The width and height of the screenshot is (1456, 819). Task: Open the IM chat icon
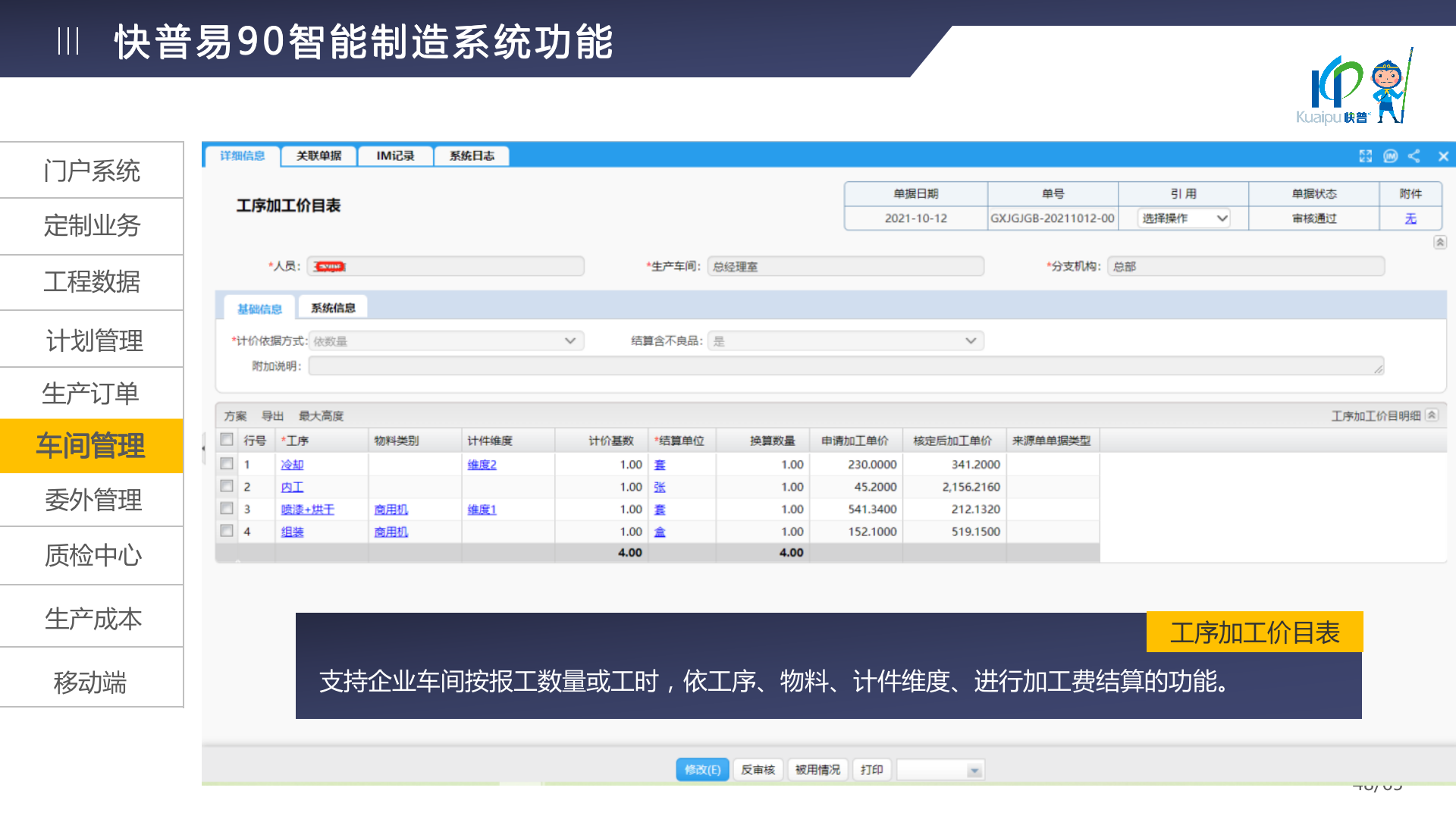[1390, 156]
